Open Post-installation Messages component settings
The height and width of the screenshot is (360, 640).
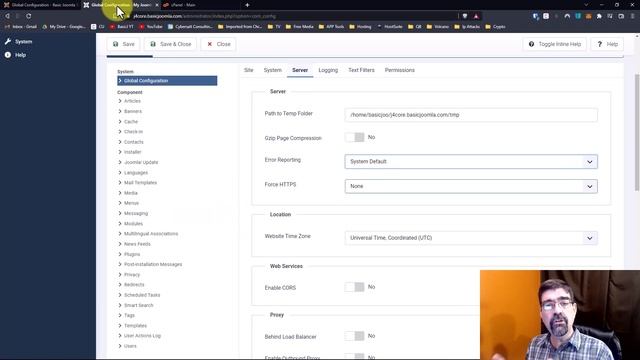pyautogui.click(x=153, y=264)
